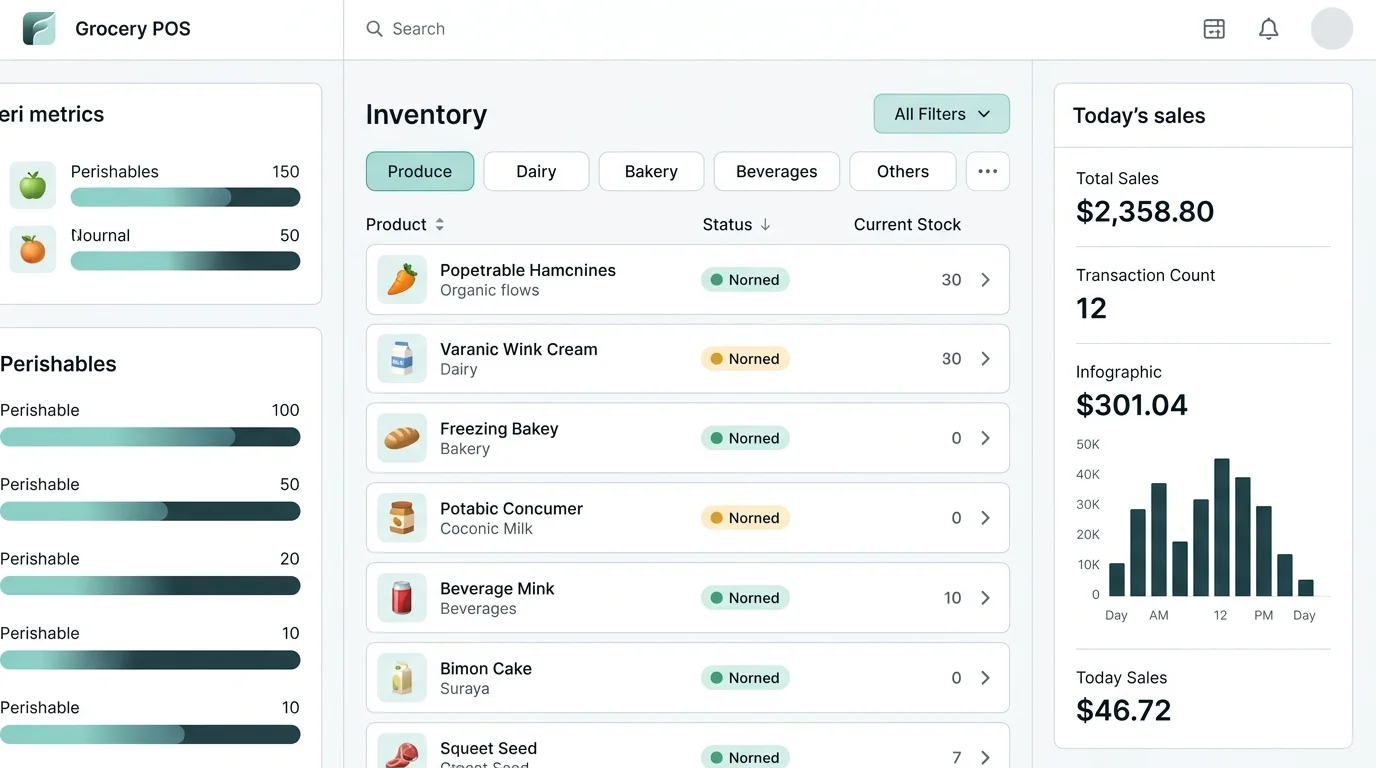The image size is (1376, 768).
Task: Click the Inventory heading
Action: click(426, 115)
